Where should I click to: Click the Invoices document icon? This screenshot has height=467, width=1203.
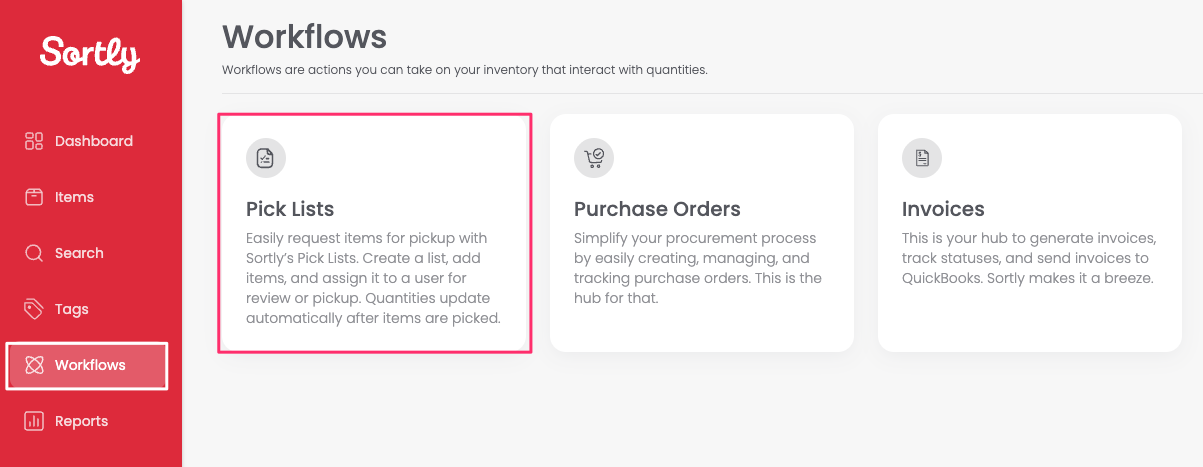click(x=922, y=158)
